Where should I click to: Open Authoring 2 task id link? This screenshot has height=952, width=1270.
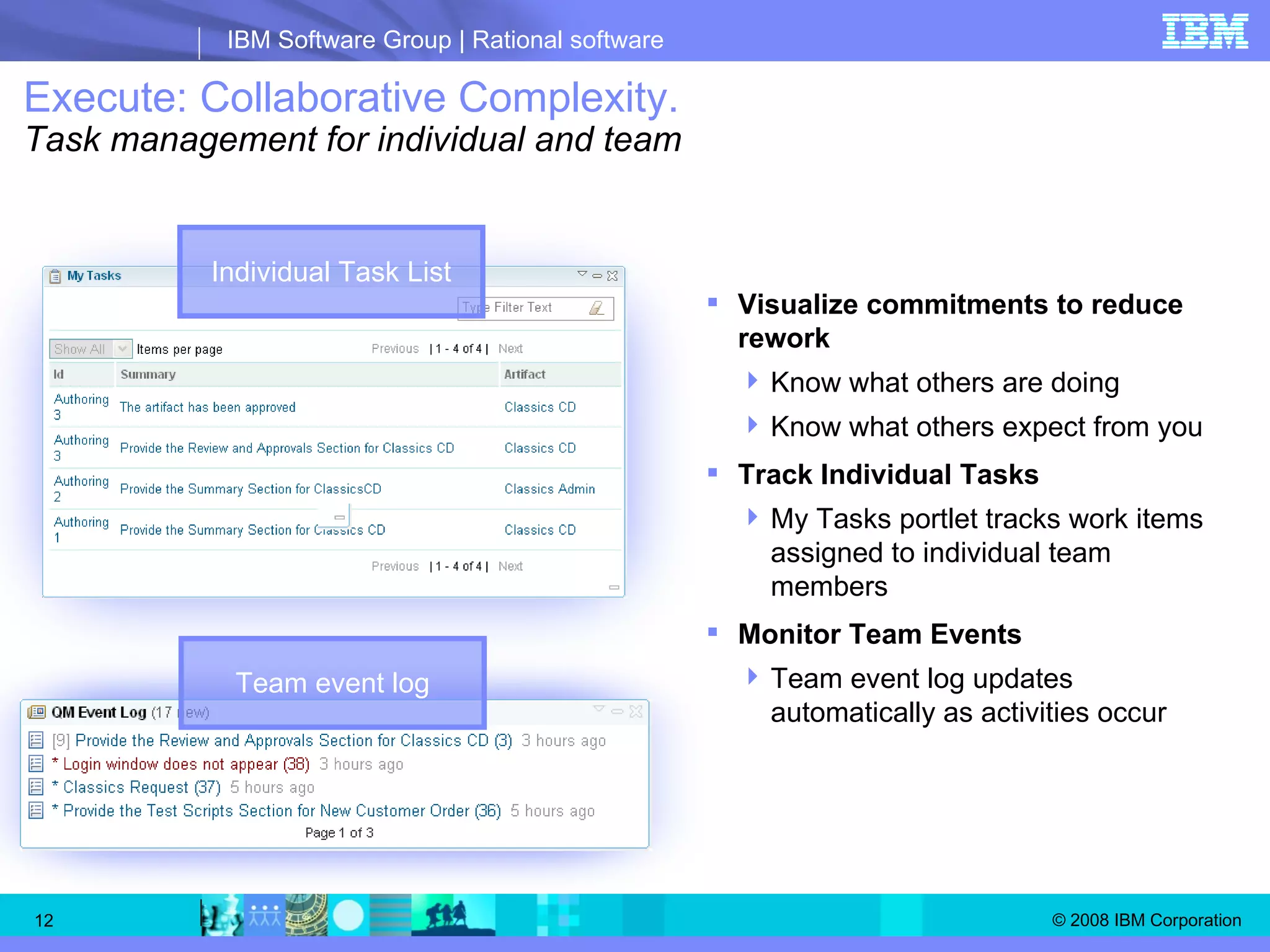[81, 488]
